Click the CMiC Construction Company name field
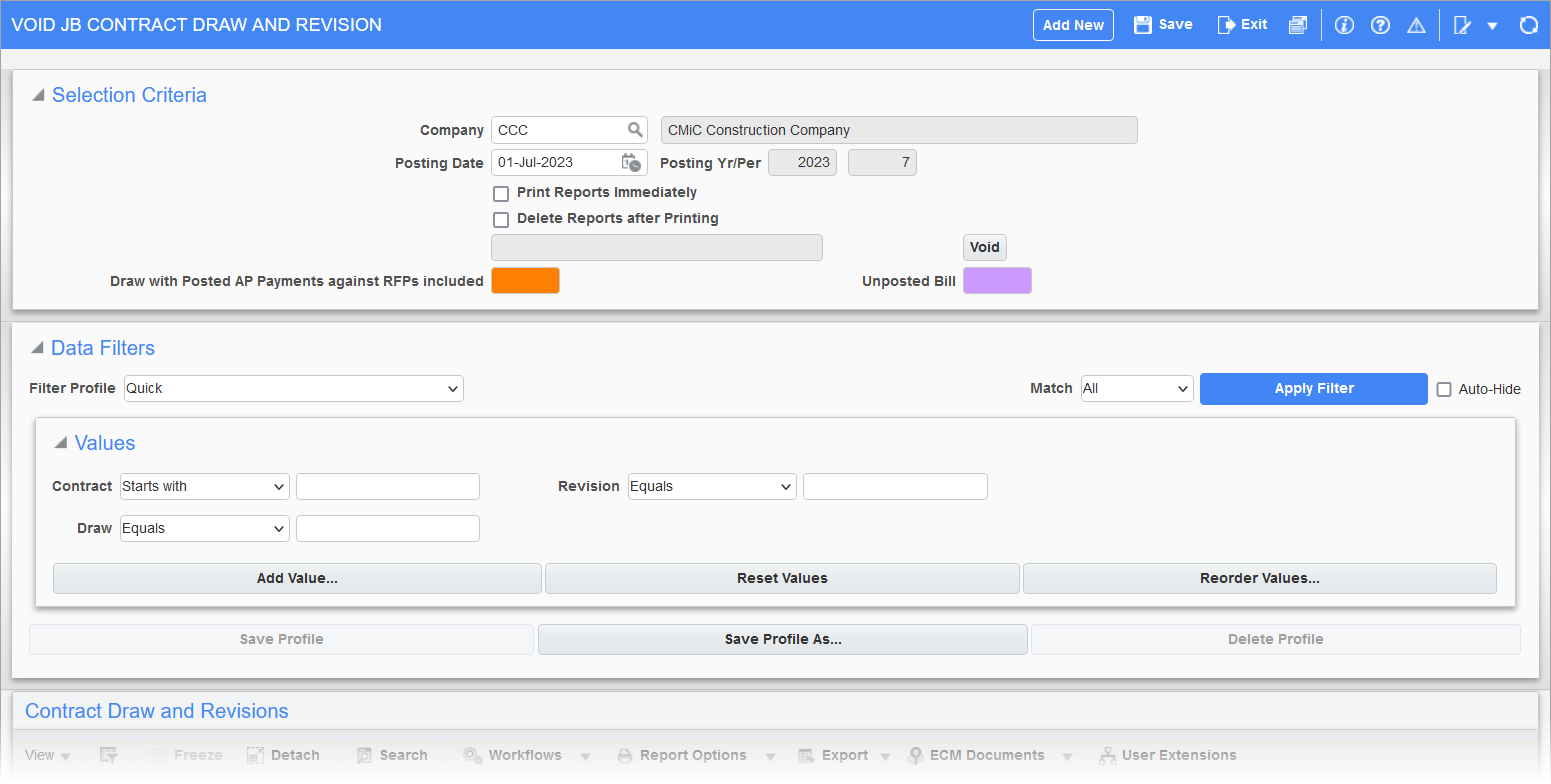1551x784 pixels. [x=899, y=130]
